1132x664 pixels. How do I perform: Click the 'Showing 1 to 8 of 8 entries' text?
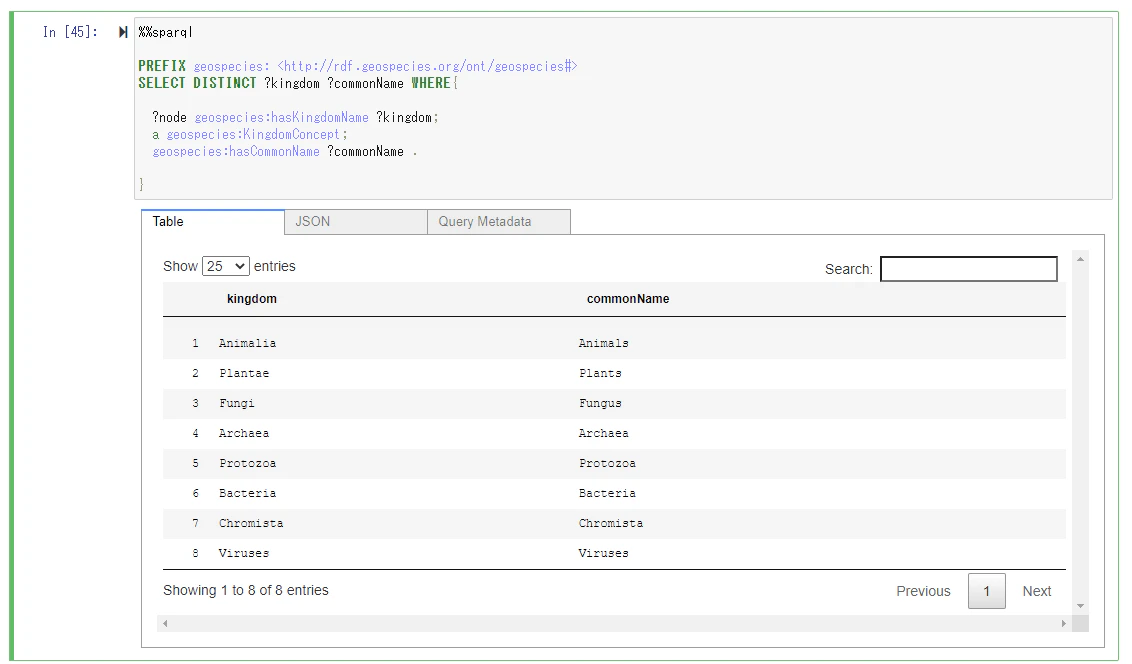click(245, 590)
